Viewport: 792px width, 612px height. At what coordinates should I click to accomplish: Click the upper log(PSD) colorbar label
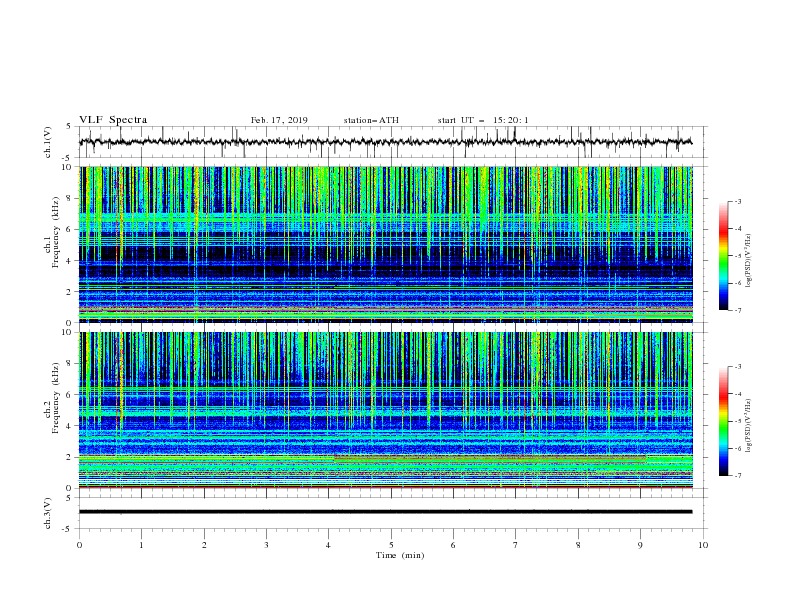(749, 261)
